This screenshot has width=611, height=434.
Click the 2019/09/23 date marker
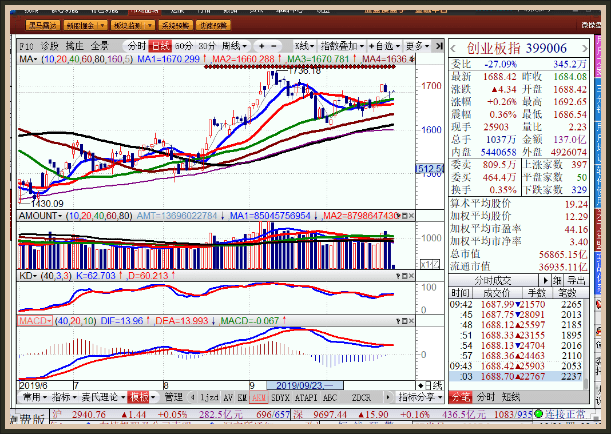[x=305, y=386]
